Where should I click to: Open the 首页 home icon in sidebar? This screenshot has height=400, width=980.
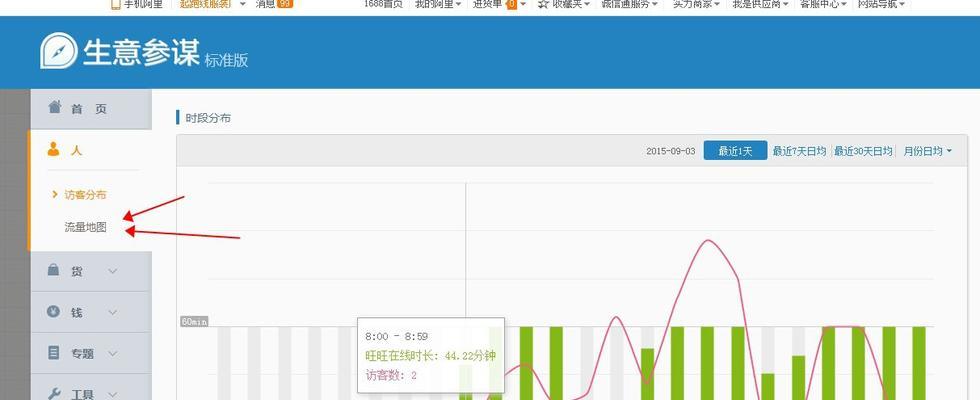pyautogui.click(x=55, y=106)
